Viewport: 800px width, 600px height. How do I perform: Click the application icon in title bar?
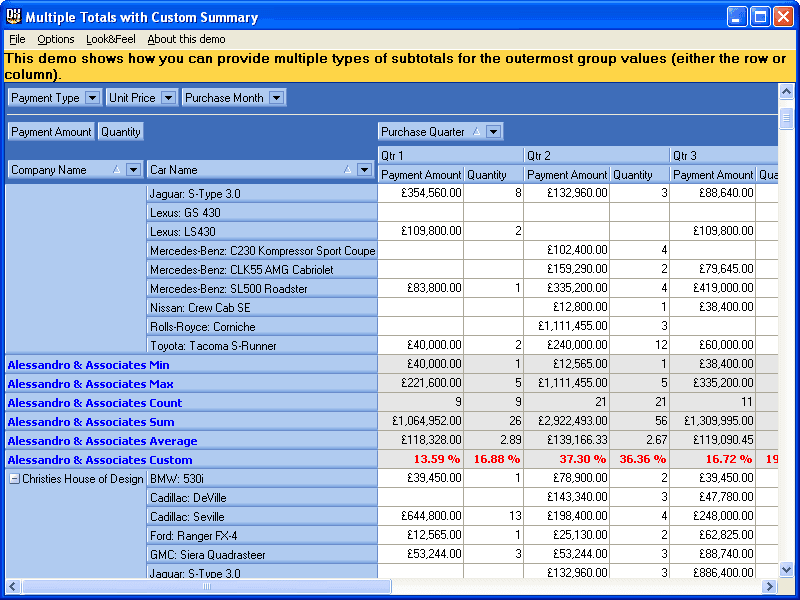[13, 16]
